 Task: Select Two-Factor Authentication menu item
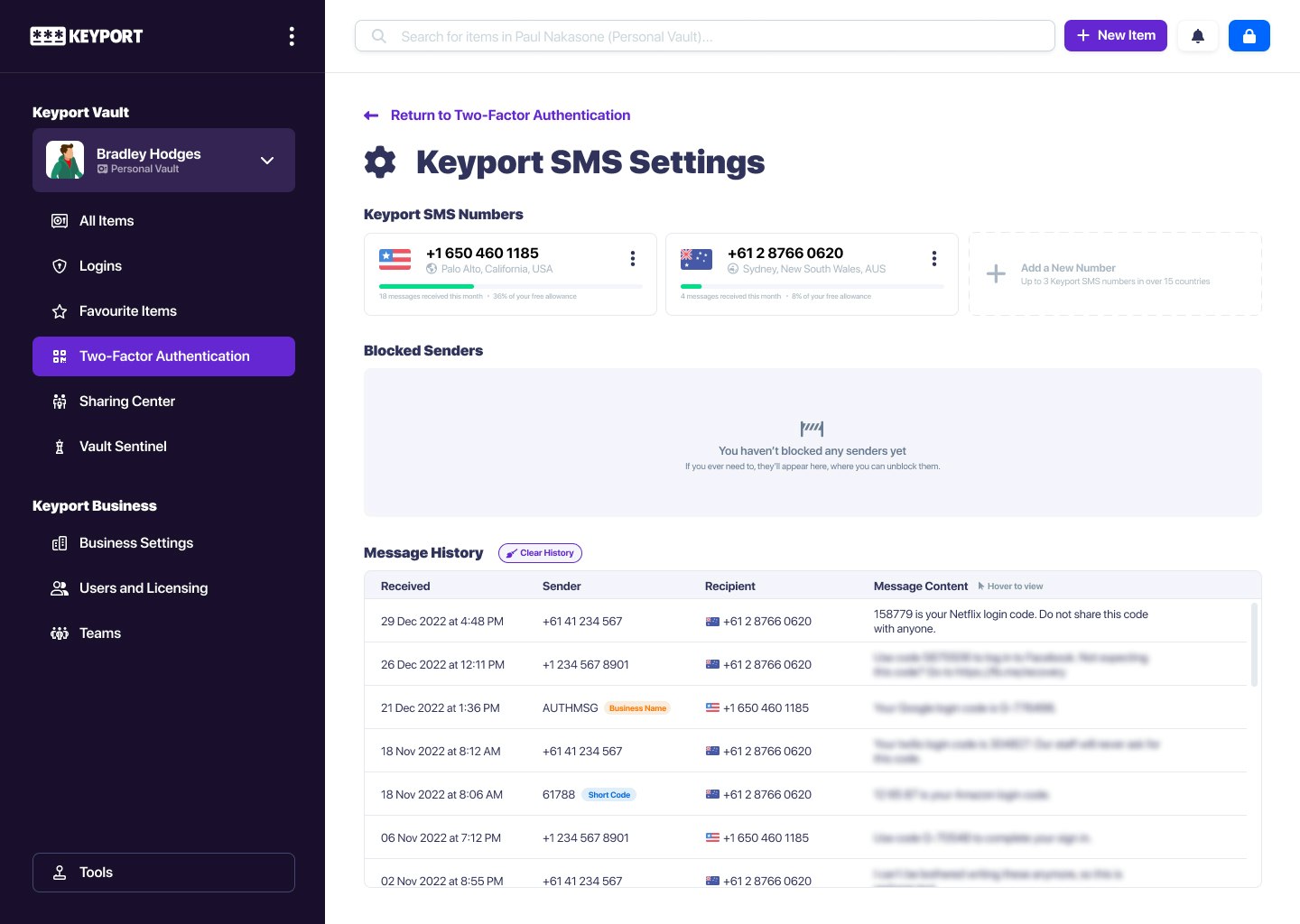coord(163,356)
